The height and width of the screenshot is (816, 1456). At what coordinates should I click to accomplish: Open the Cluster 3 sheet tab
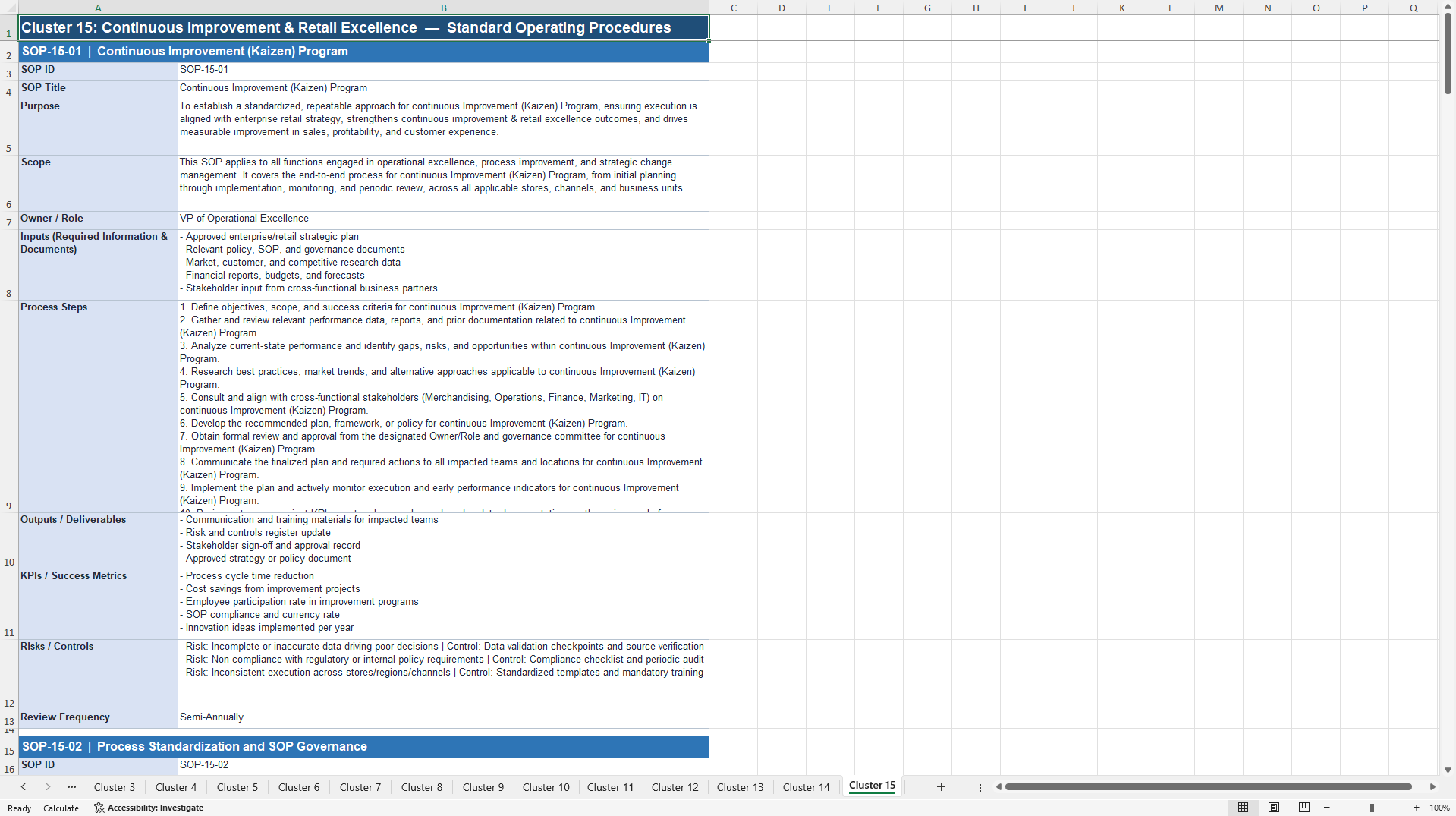click(115, 787)
